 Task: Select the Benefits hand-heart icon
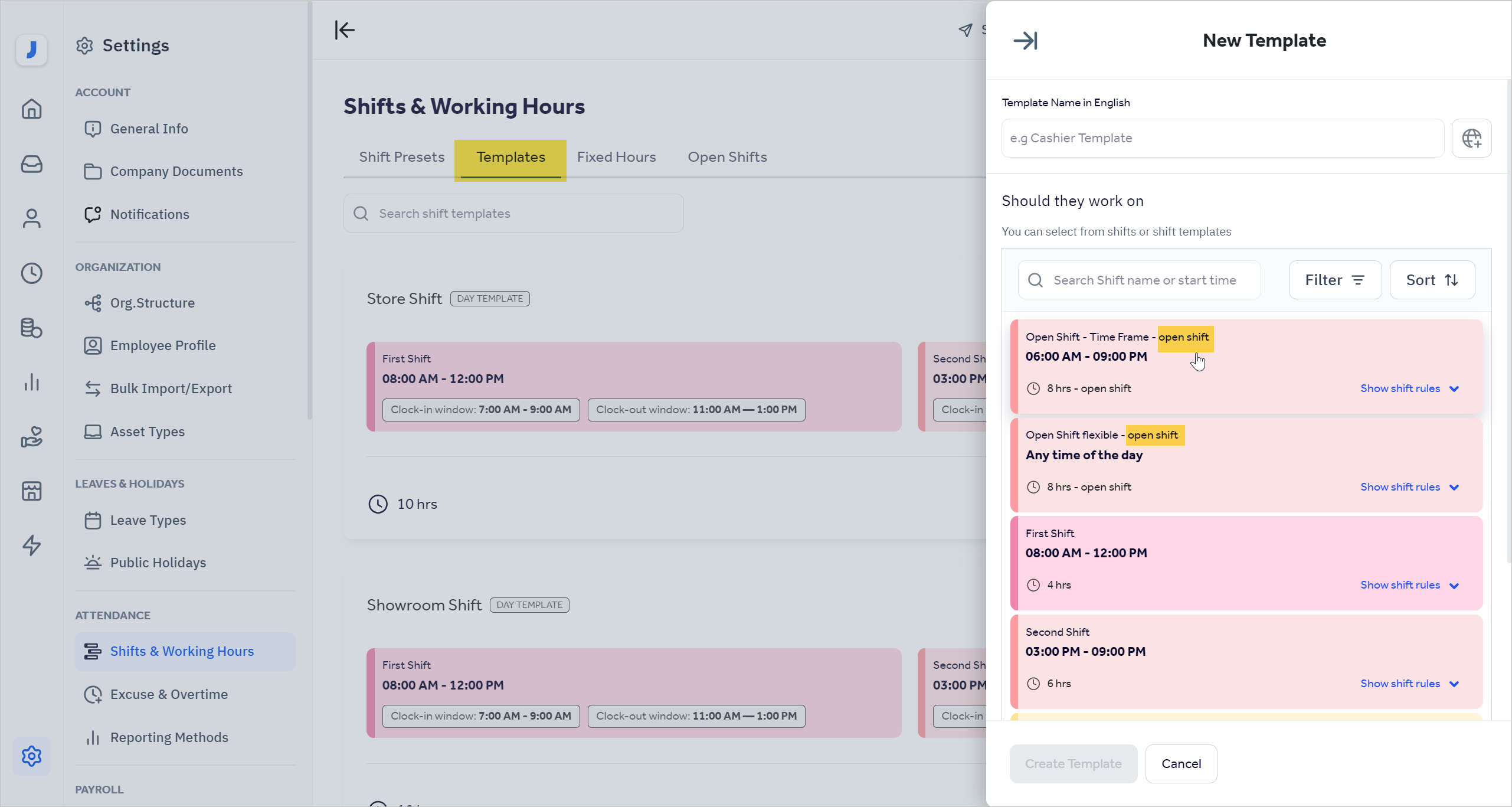click(x=31, y=437)
